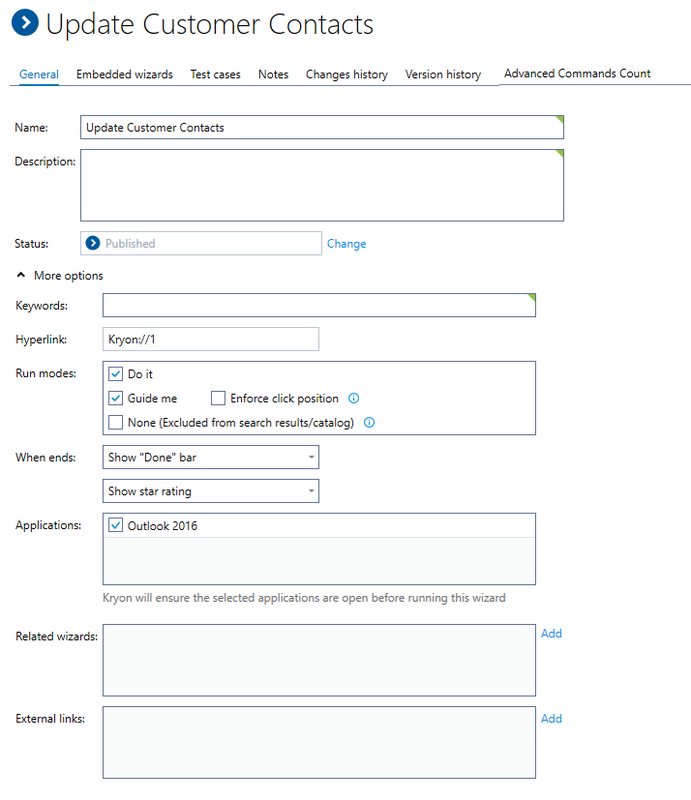Open the Enforce click position info icon

click(354, 398)
